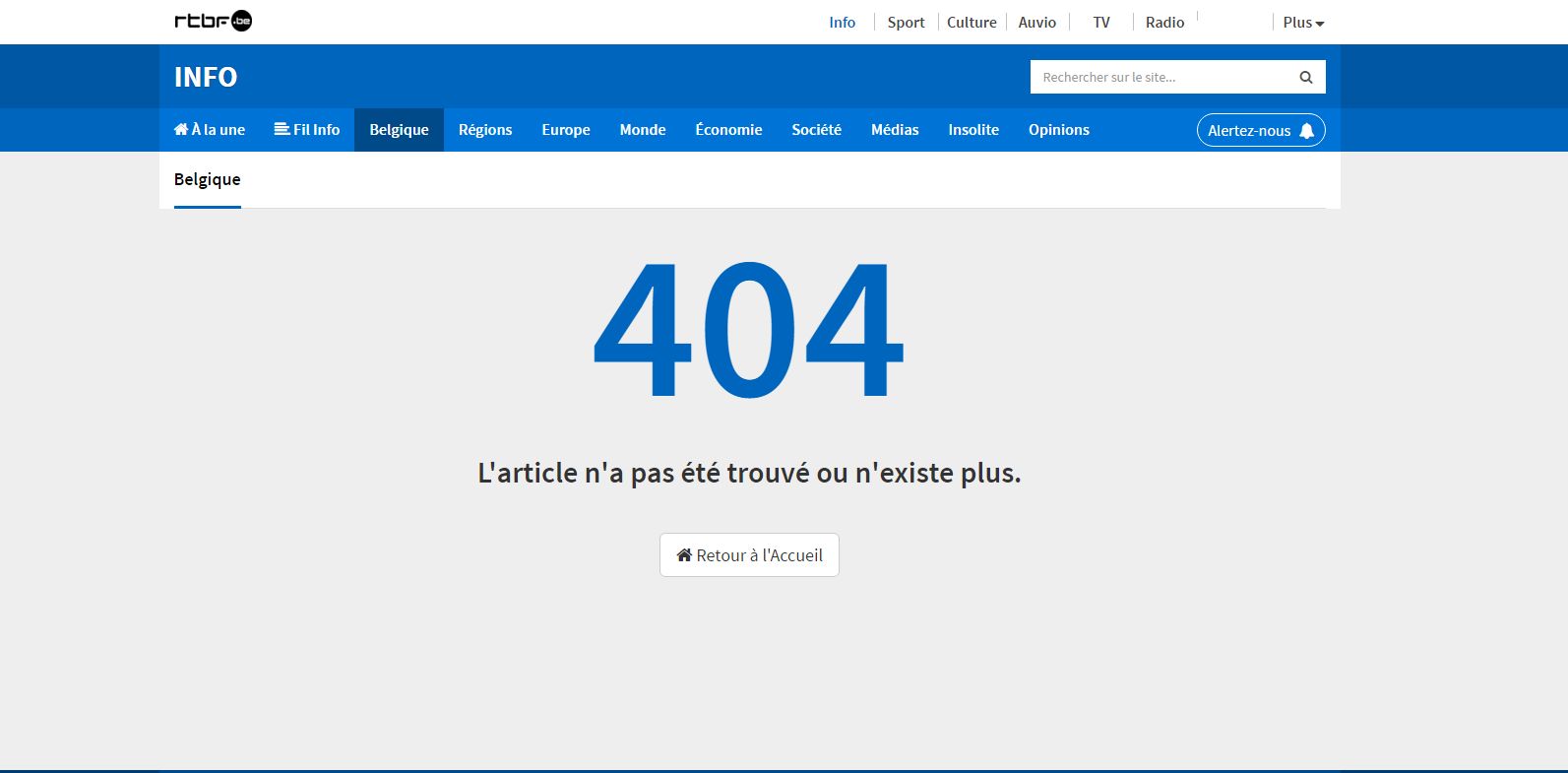
Task: Click the RTBF.be logo
Action: 213,21
